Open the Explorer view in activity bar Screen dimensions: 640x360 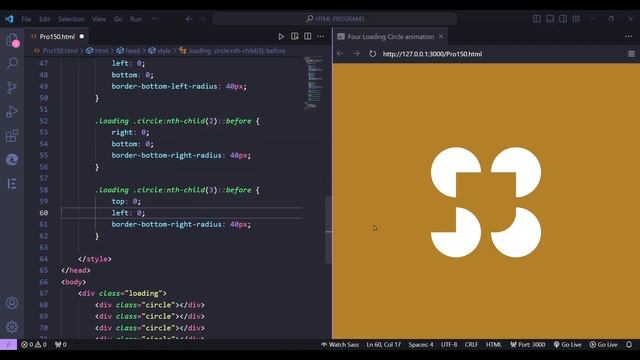(12, 40)
